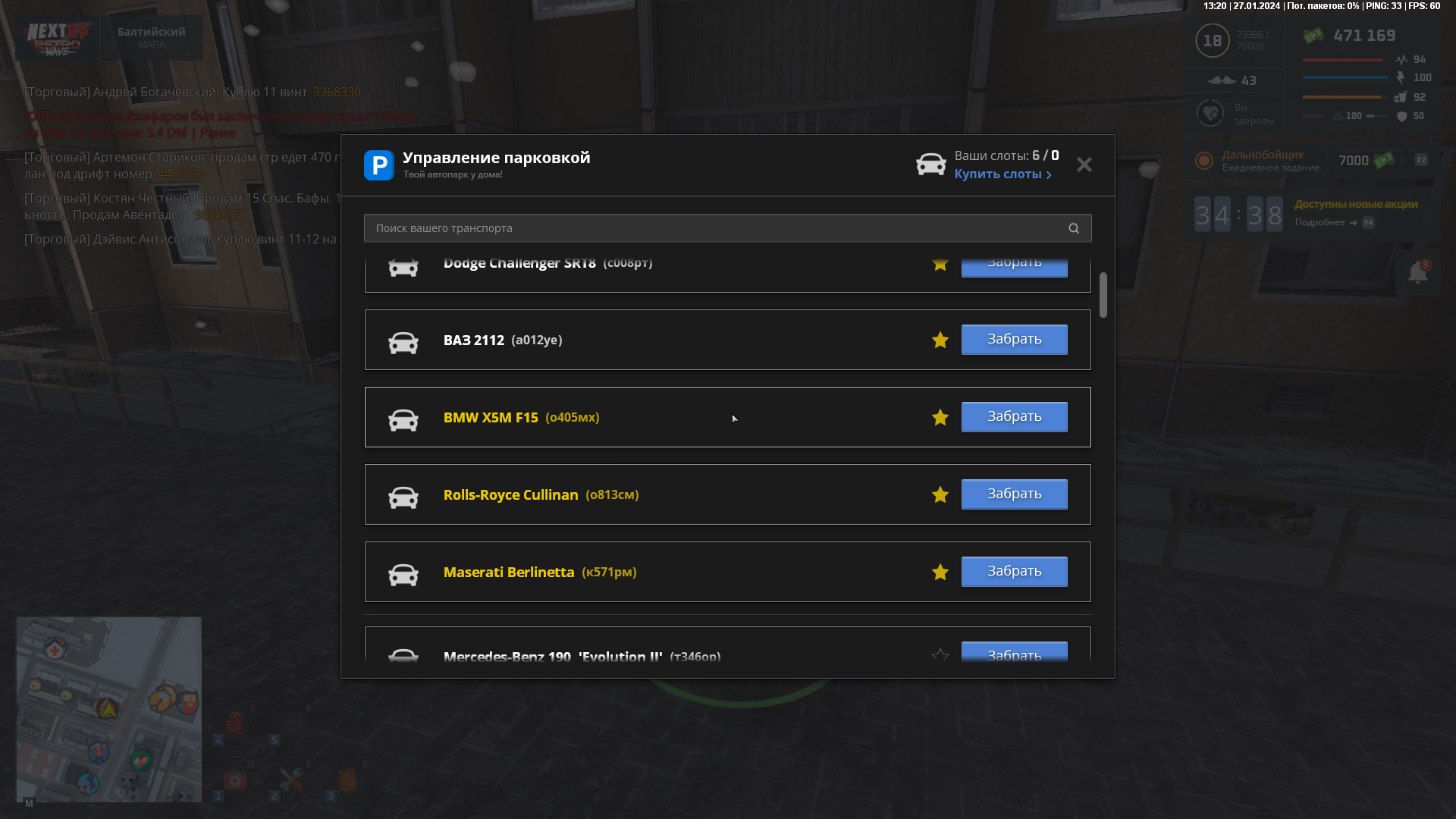This screenshot has height=819, width=1456.
Task: Click the car icon beside slots counter
Action: point(930,164)
